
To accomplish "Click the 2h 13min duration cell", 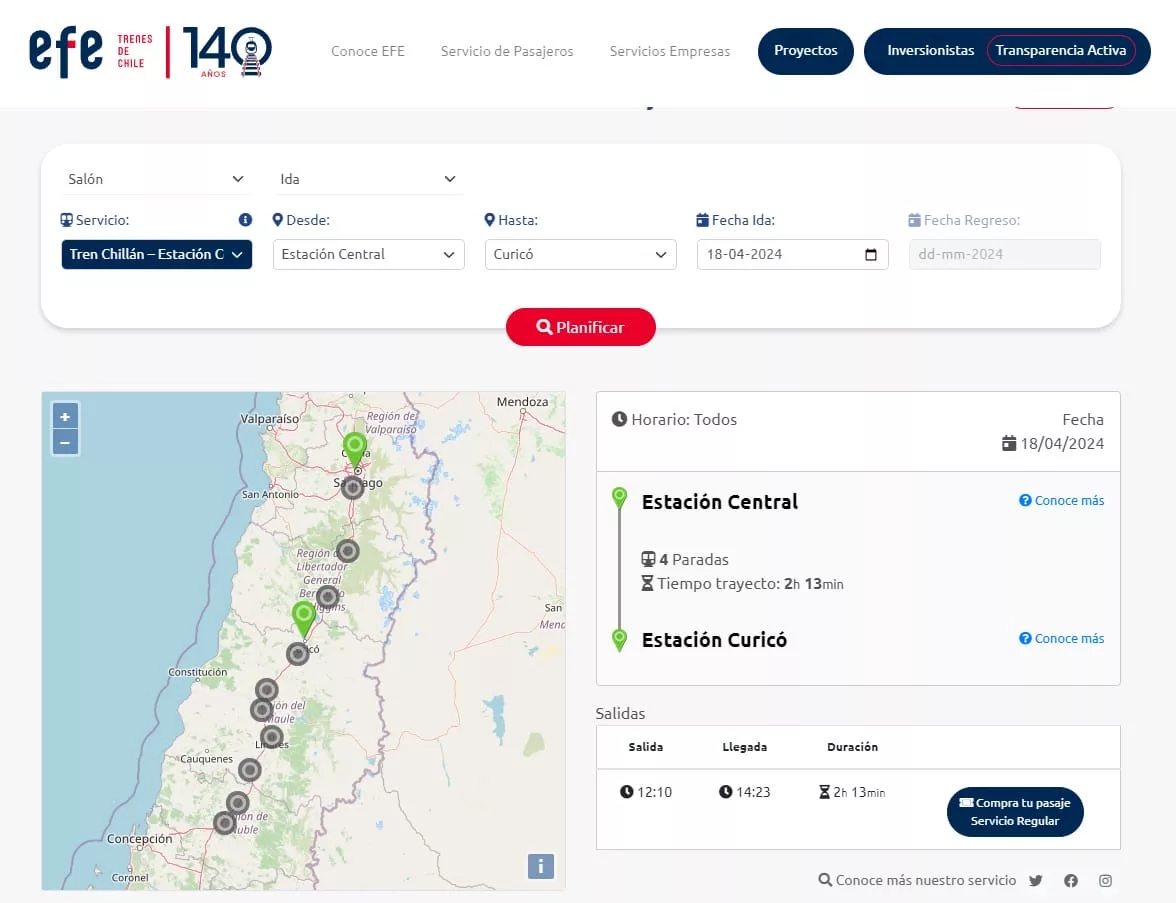I will click(x=852, y=792).
